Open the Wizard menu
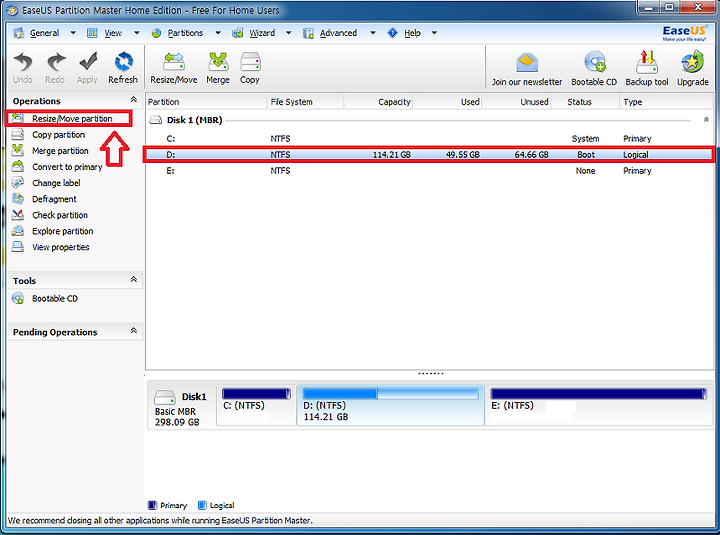This screenshot has height=535, width=720. tap(262, 33)
